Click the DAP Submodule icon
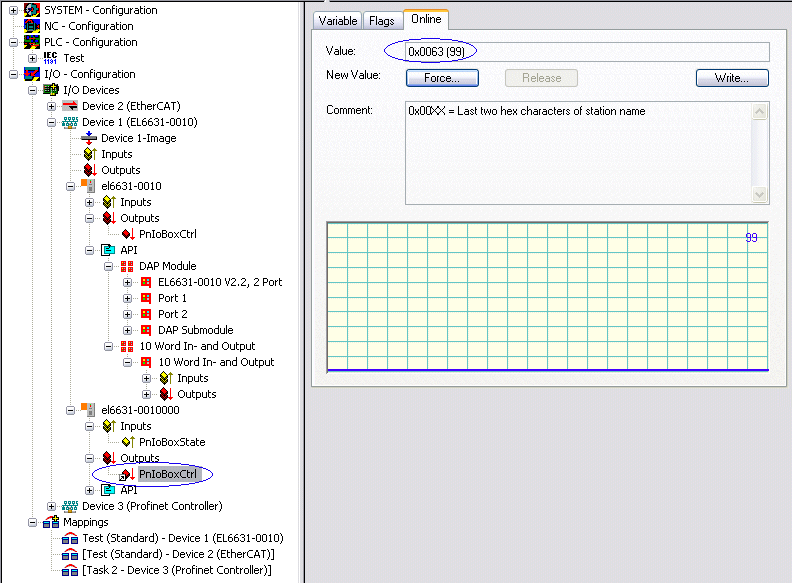Image resolution: width=792 pixels, height=583 pixels. click(146, 330)
